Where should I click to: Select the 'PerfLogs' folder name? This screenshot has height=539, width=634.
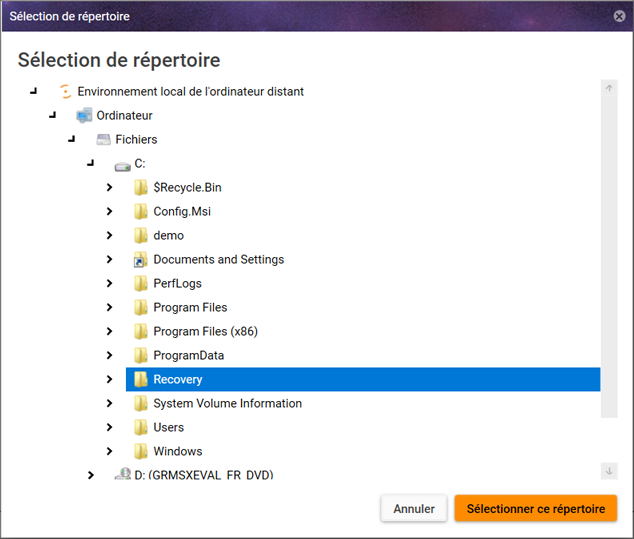[x=178, y=283]
